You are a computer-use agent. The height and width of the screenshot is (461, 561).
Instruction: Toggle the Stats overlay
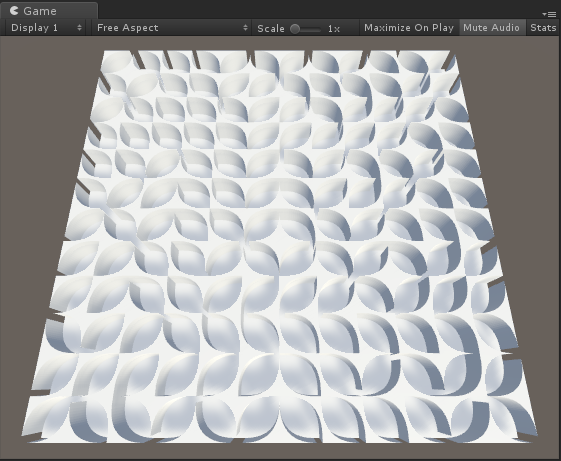coord(543,28)
